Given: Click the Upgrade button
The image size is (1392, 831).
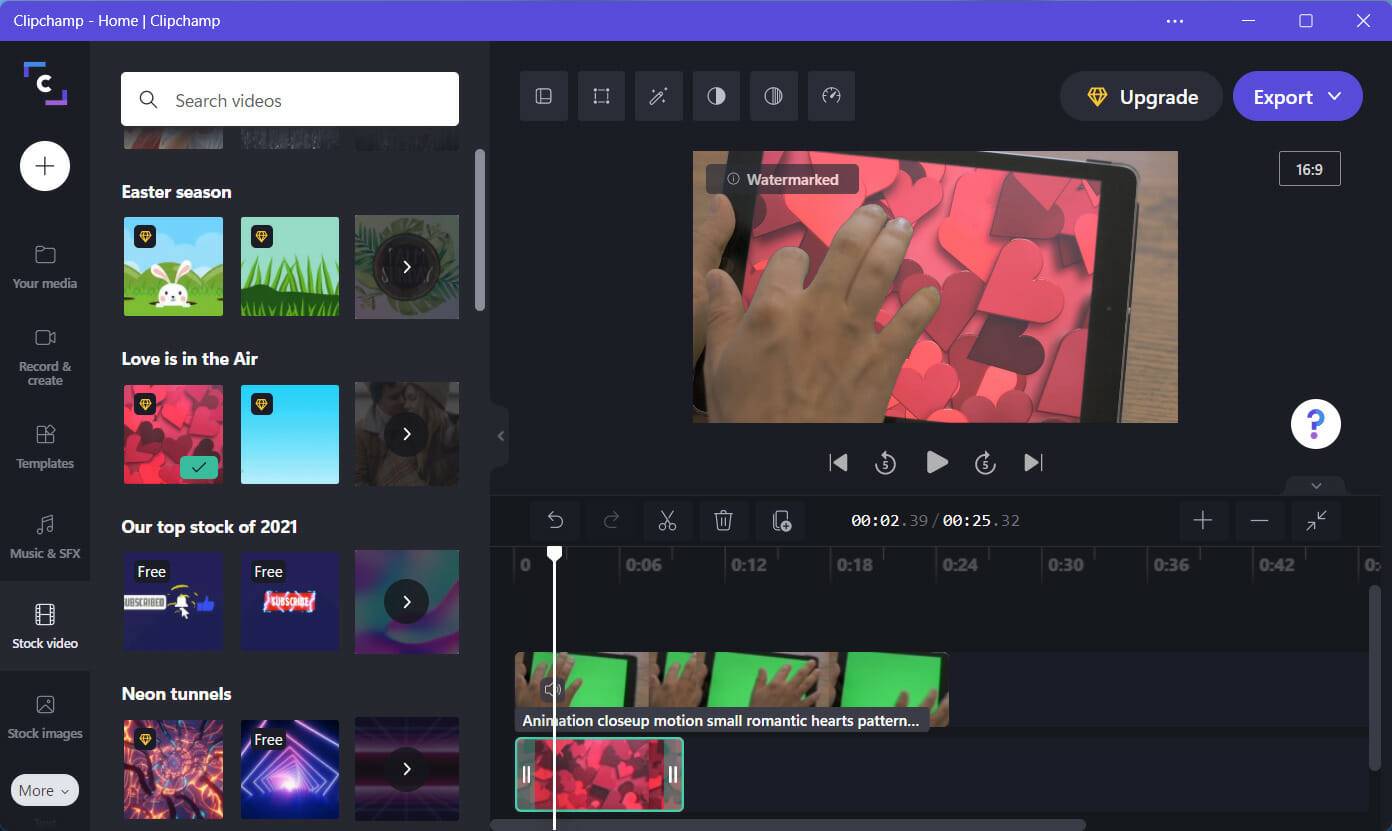Looking at the screenshot, I should coord(1140,96).
